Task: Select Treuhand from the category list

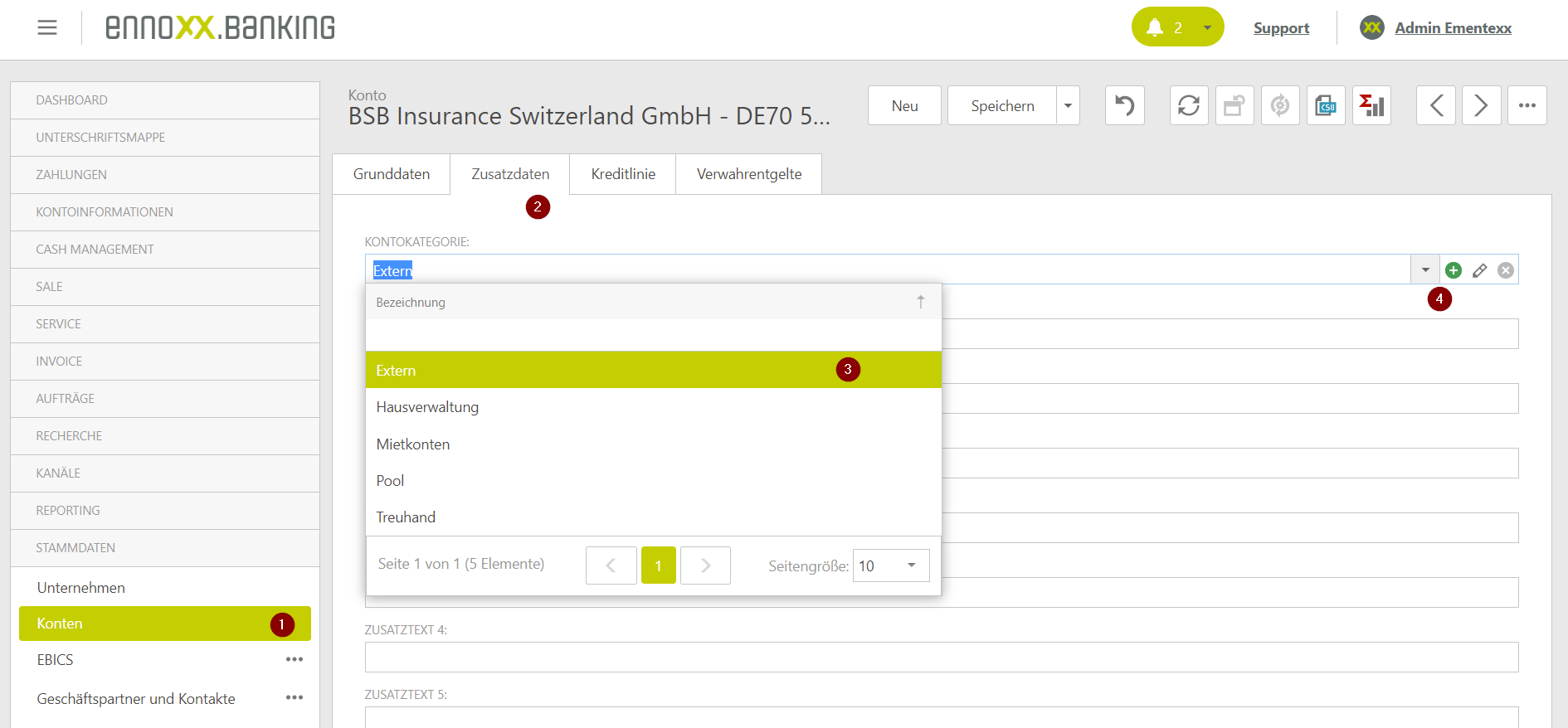Action: pyautogui.click(x=406, y=517)
